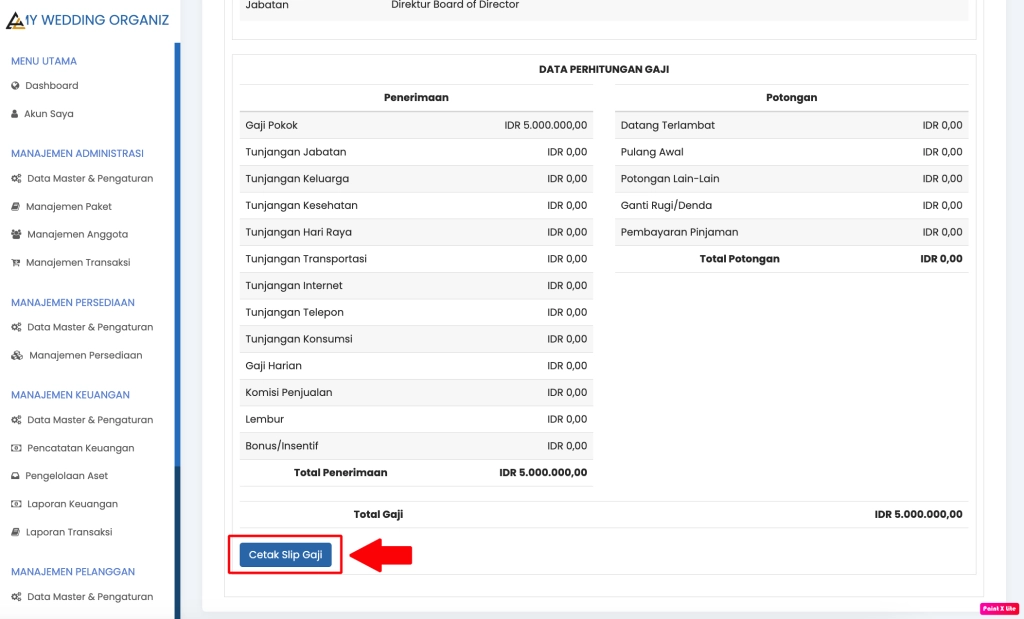The width and height of the screenshot is (1024, 619).
Task: Click the Pencatatan Keuangan money icon
Action: (x=16, y=448)
